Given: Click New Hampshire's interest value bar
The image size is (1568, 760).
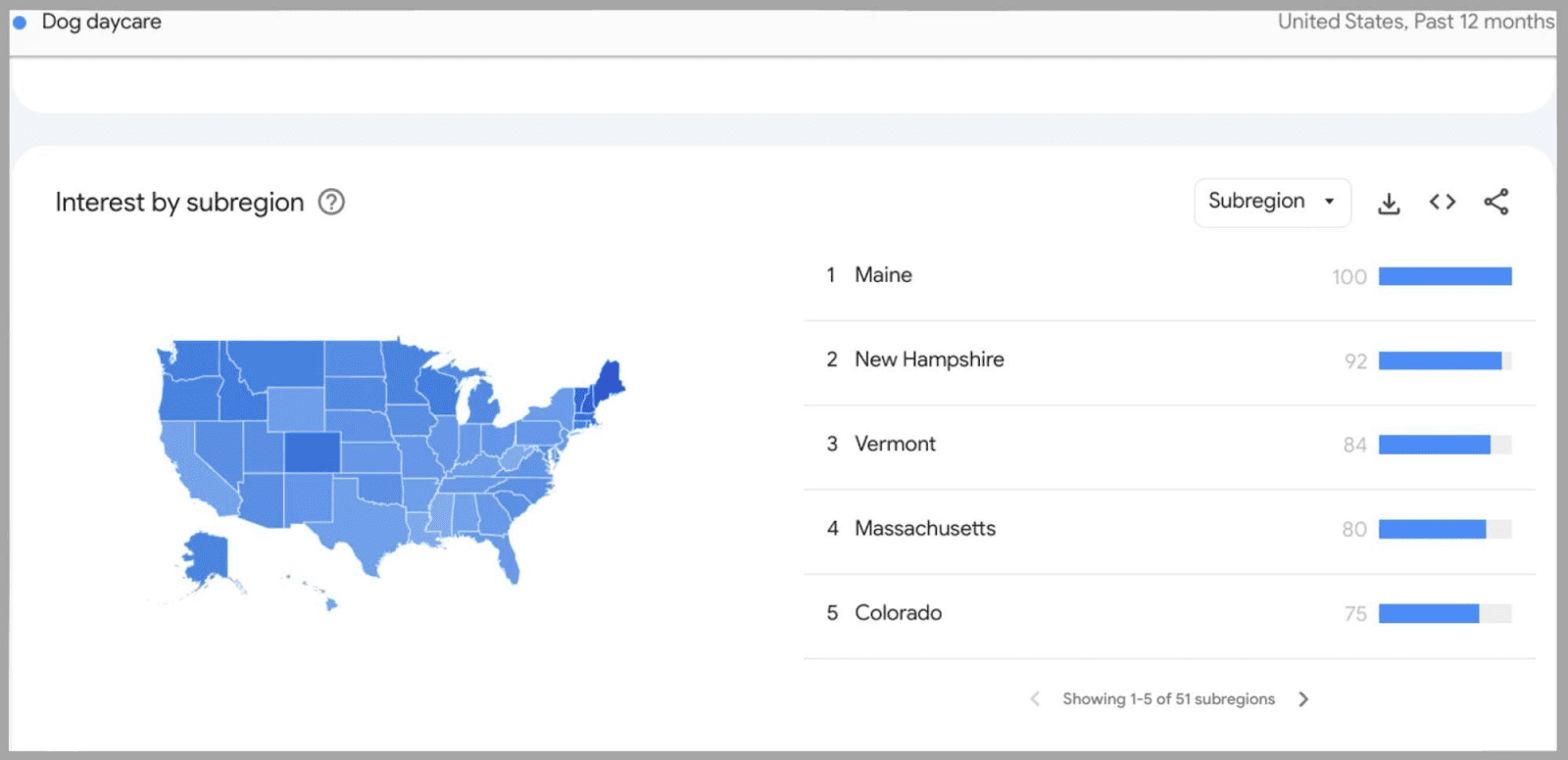Looking at the screenshot, I should click(x=1439, y=360).
